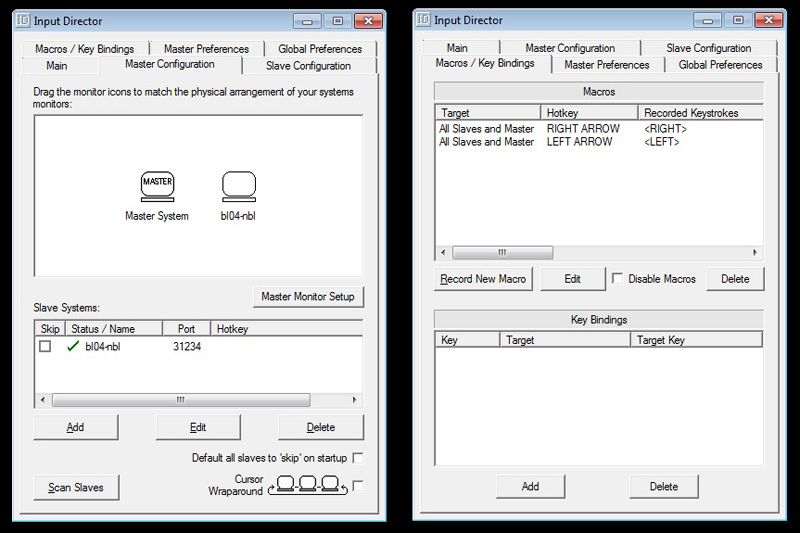Click the Macros list horizontal scrollbar
The image size is (800, 533).
(502, 253)
